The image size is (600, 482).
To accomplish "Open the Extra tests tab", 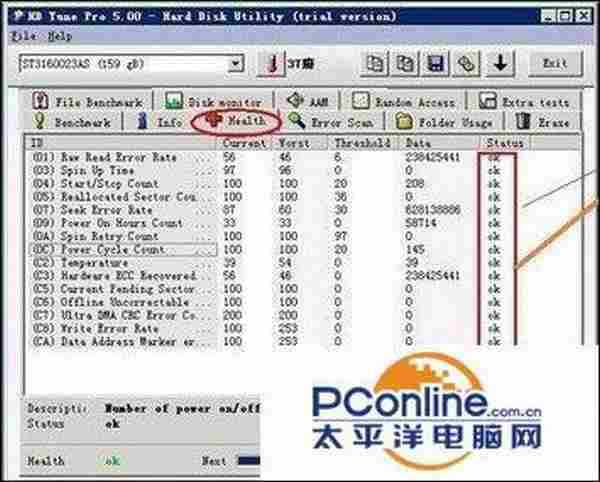I will (522, 101).
